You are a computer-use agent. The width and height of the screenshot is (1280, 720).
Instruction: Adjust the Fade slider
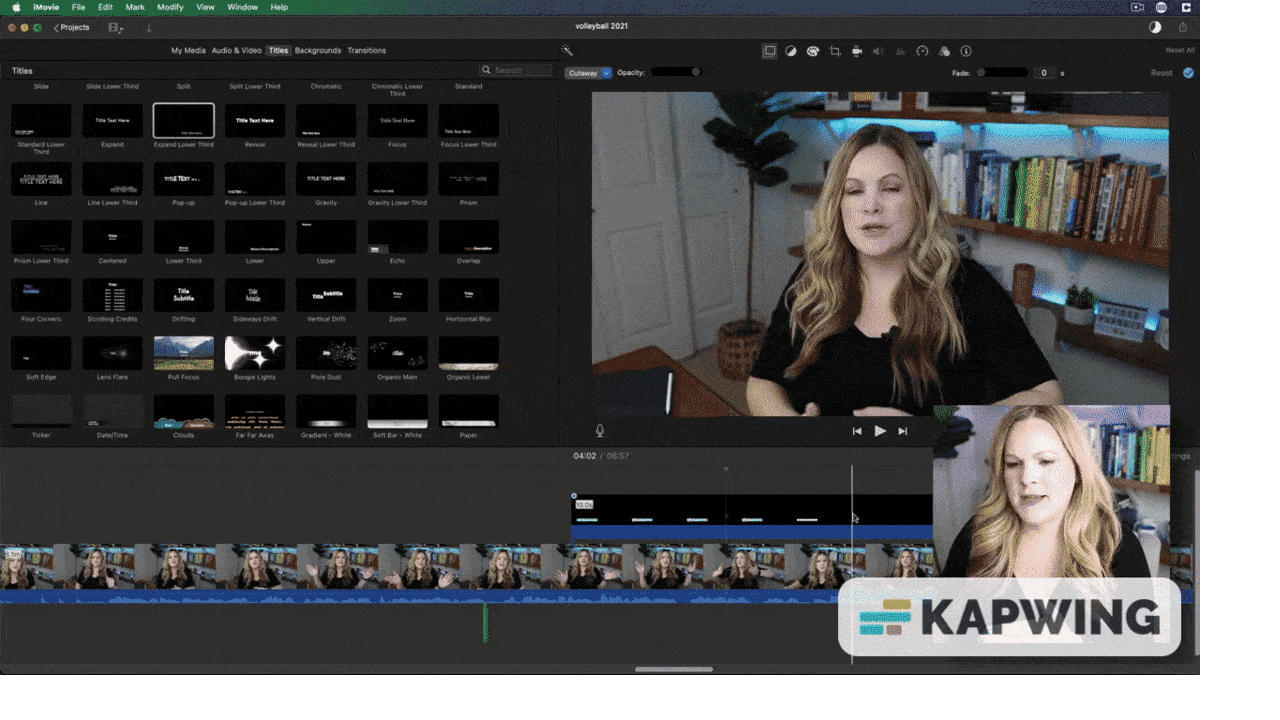click(x=1003, y=73)
